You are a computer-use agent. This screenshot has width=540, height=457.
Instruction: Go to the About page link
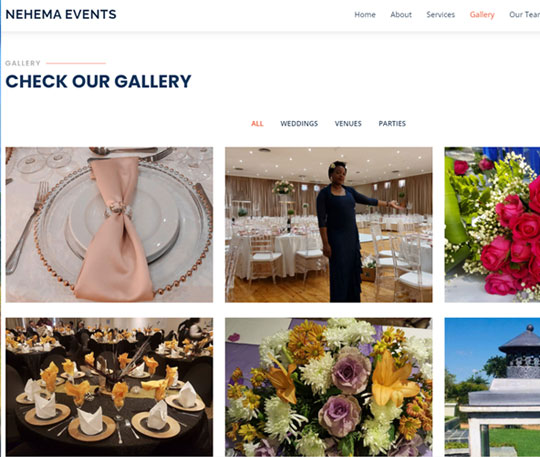(x=401, y=15)
